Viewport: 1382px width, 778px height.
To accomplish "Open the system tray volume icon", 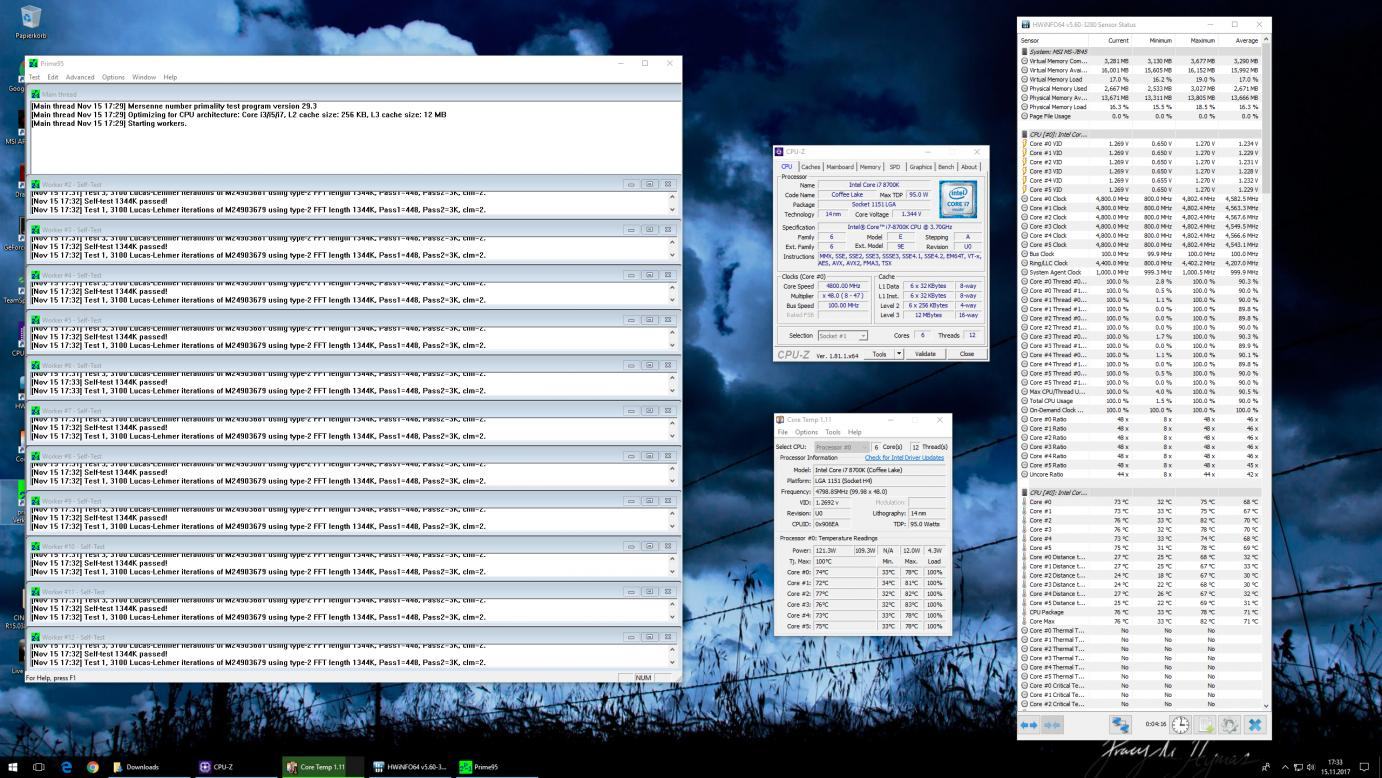I will [1309, 767].
